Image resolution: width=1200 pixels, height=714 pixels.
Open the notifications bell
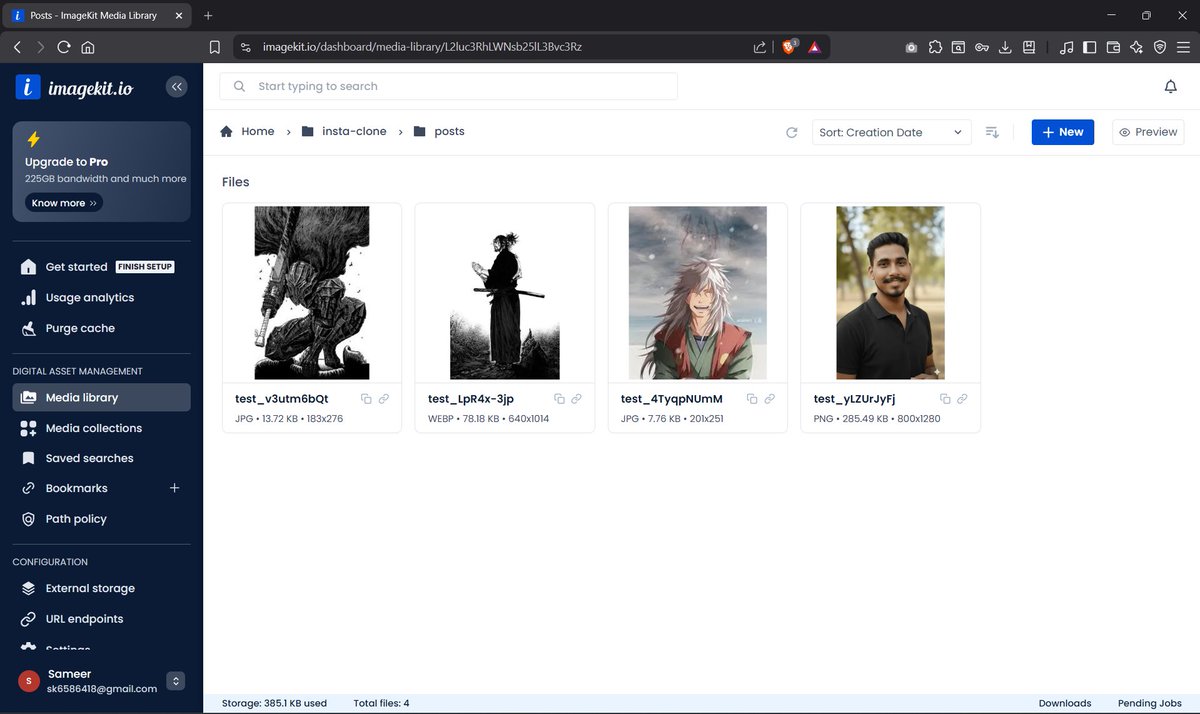point(1171,87)
